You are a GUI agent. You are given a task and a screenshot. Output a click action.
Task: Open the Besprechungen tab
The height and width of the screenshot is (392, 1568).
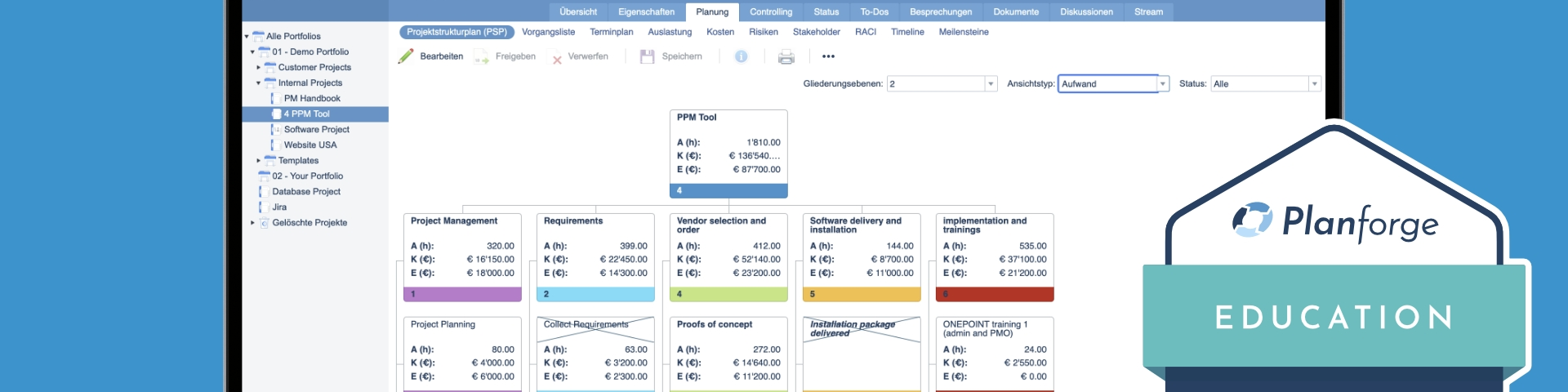coord(941,11)
